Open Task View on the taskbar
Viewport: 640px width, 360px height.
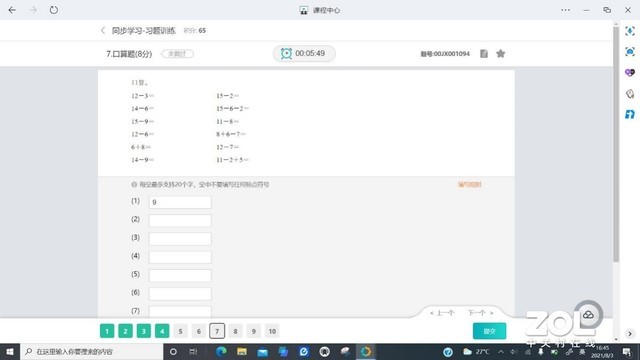(193, 351)
